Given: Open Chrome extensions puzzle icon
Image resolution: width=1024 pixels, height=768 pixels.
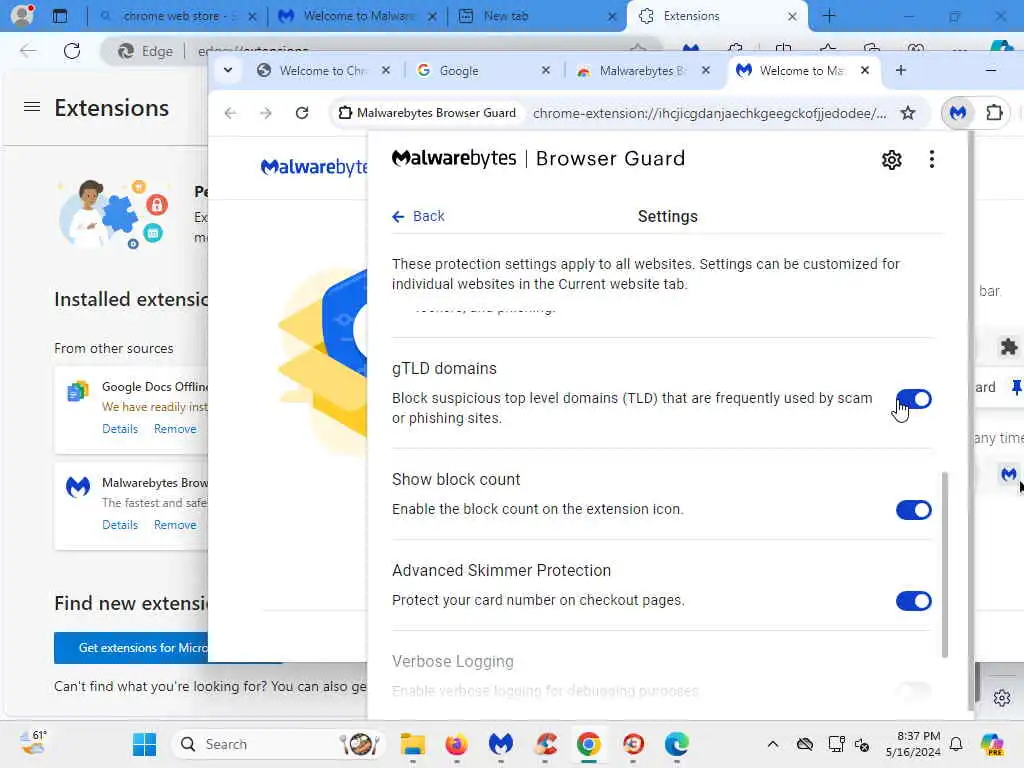Looking at the screenshot, I should 994,113.
